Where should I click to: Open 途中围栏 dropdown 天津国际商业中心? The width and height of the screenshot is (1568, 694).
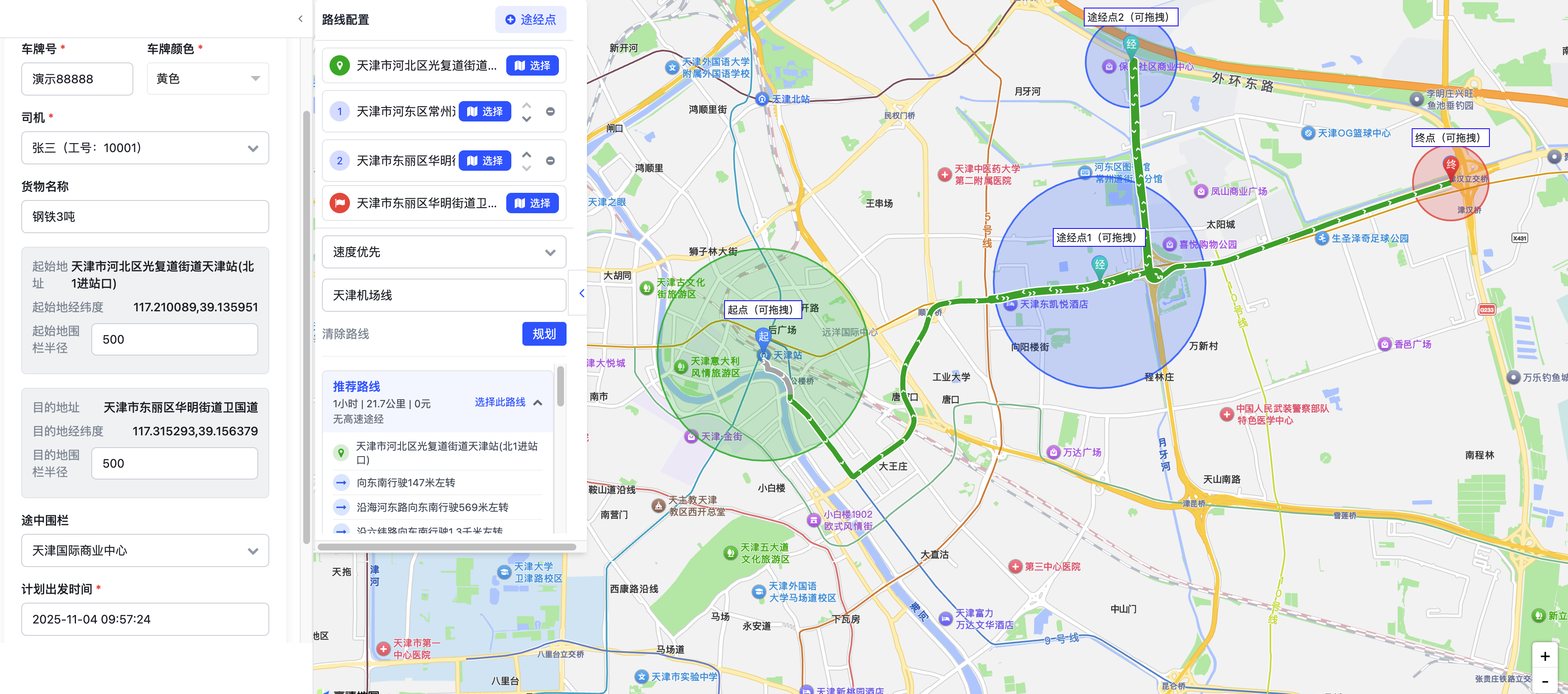(x=145, y=550)
